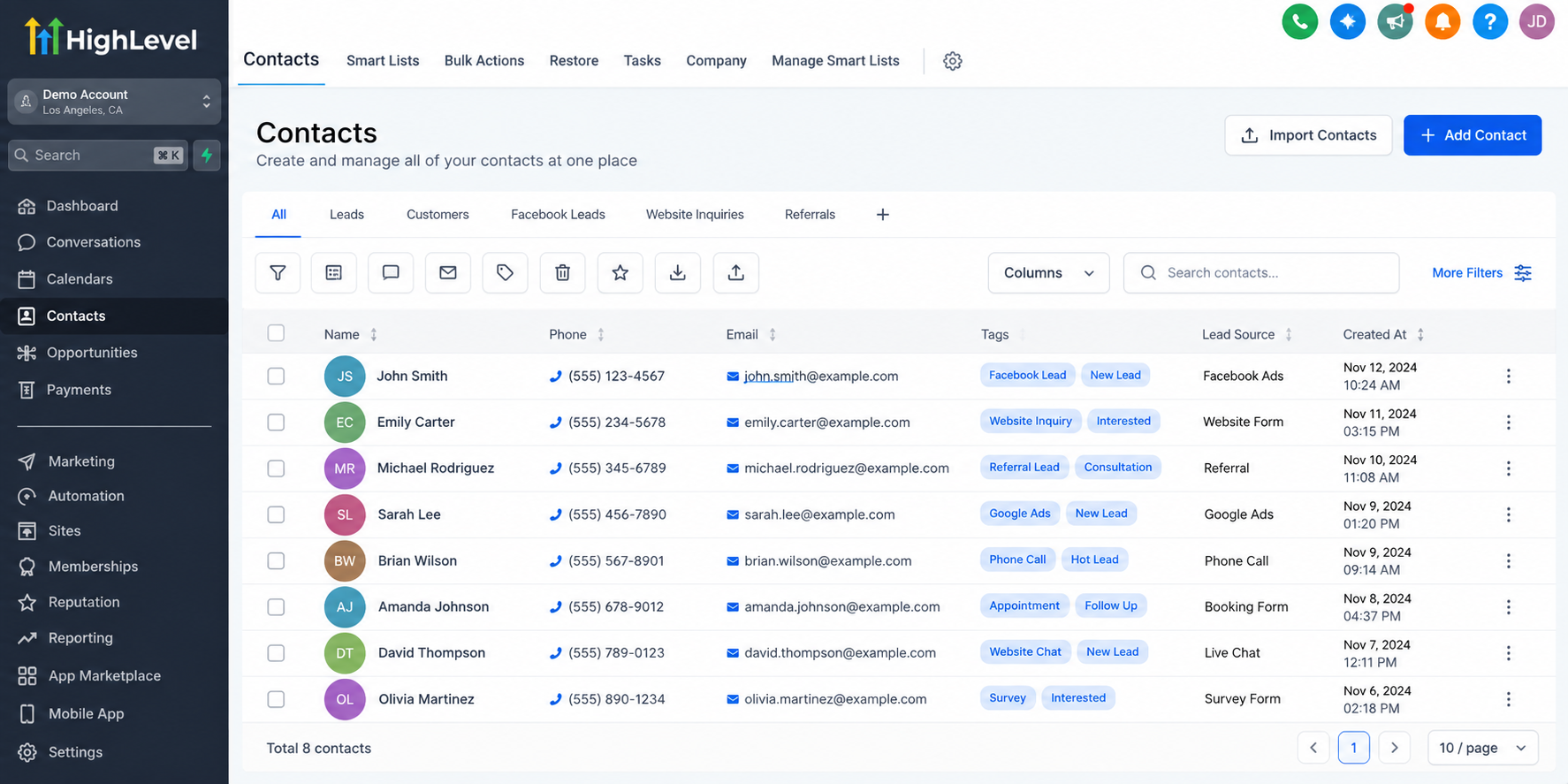
Task: Open row actions menu for Brian Wilson
Action: [x=1508, y=560]
